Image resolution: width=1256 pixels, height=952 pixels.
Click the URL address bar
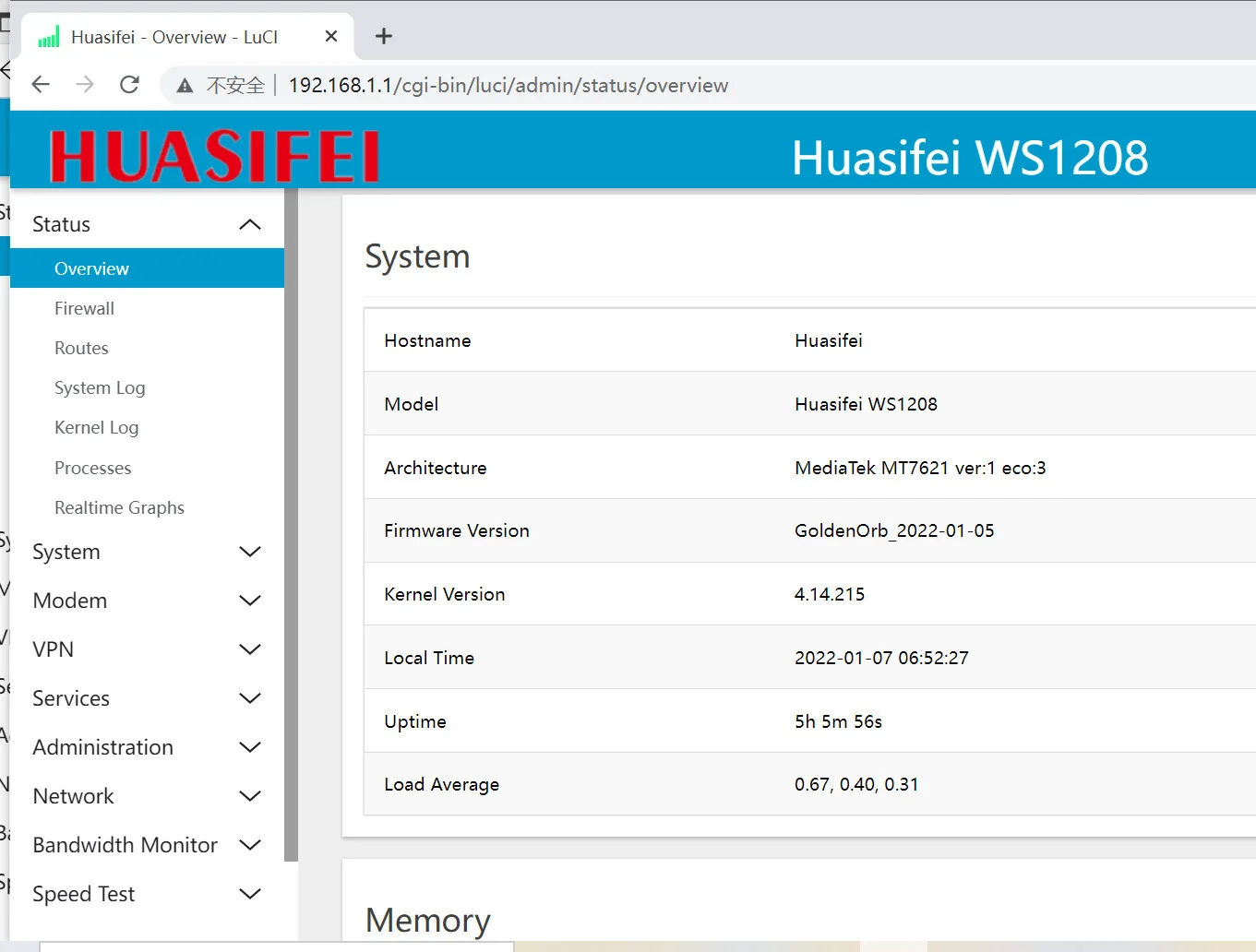pyautogui.click(x=508, y=86)
